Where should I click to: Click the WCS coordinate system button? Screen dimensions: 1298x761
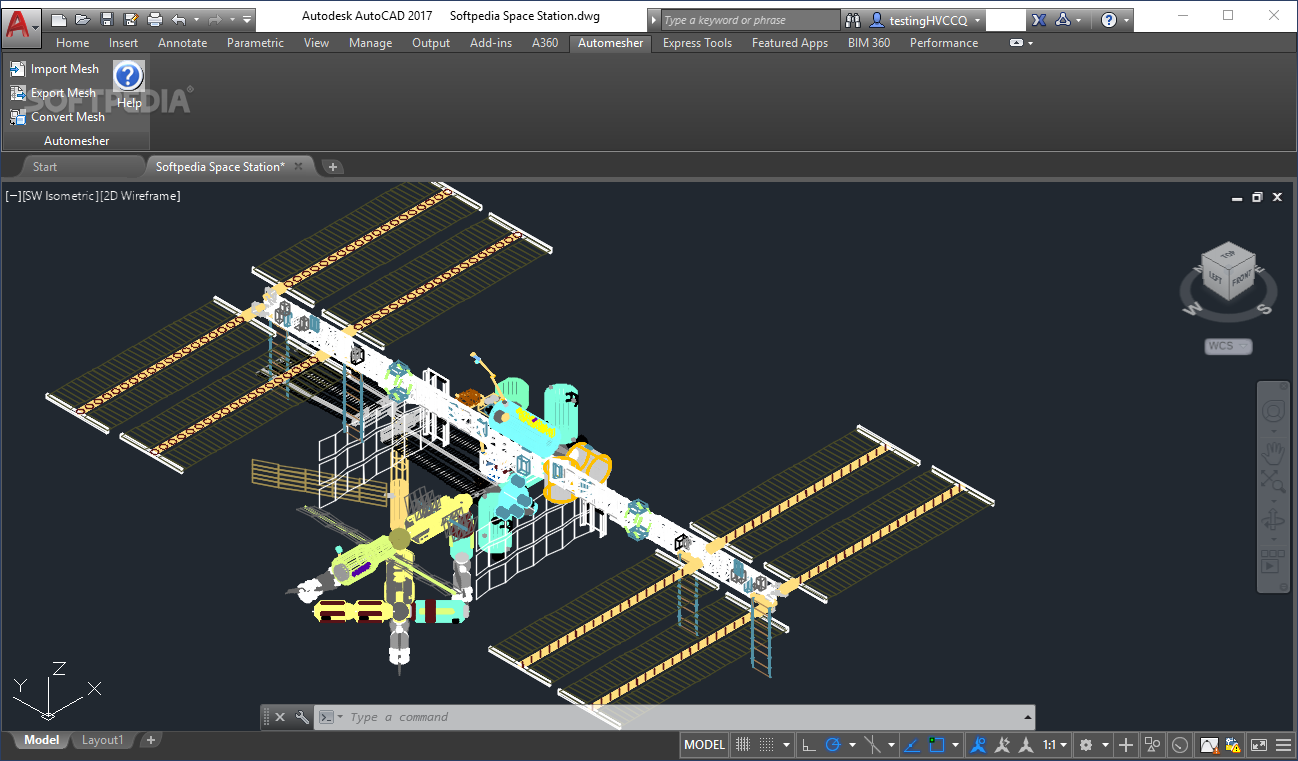click(x=1228, y=346)
